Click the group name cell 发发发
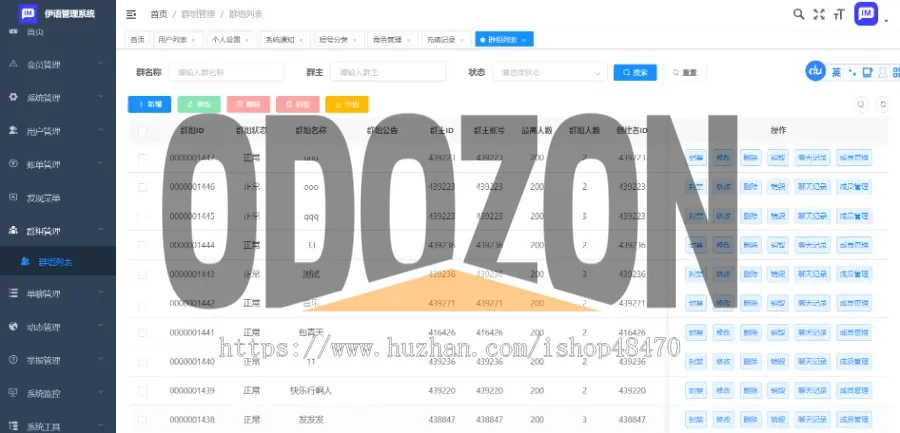 311,420
